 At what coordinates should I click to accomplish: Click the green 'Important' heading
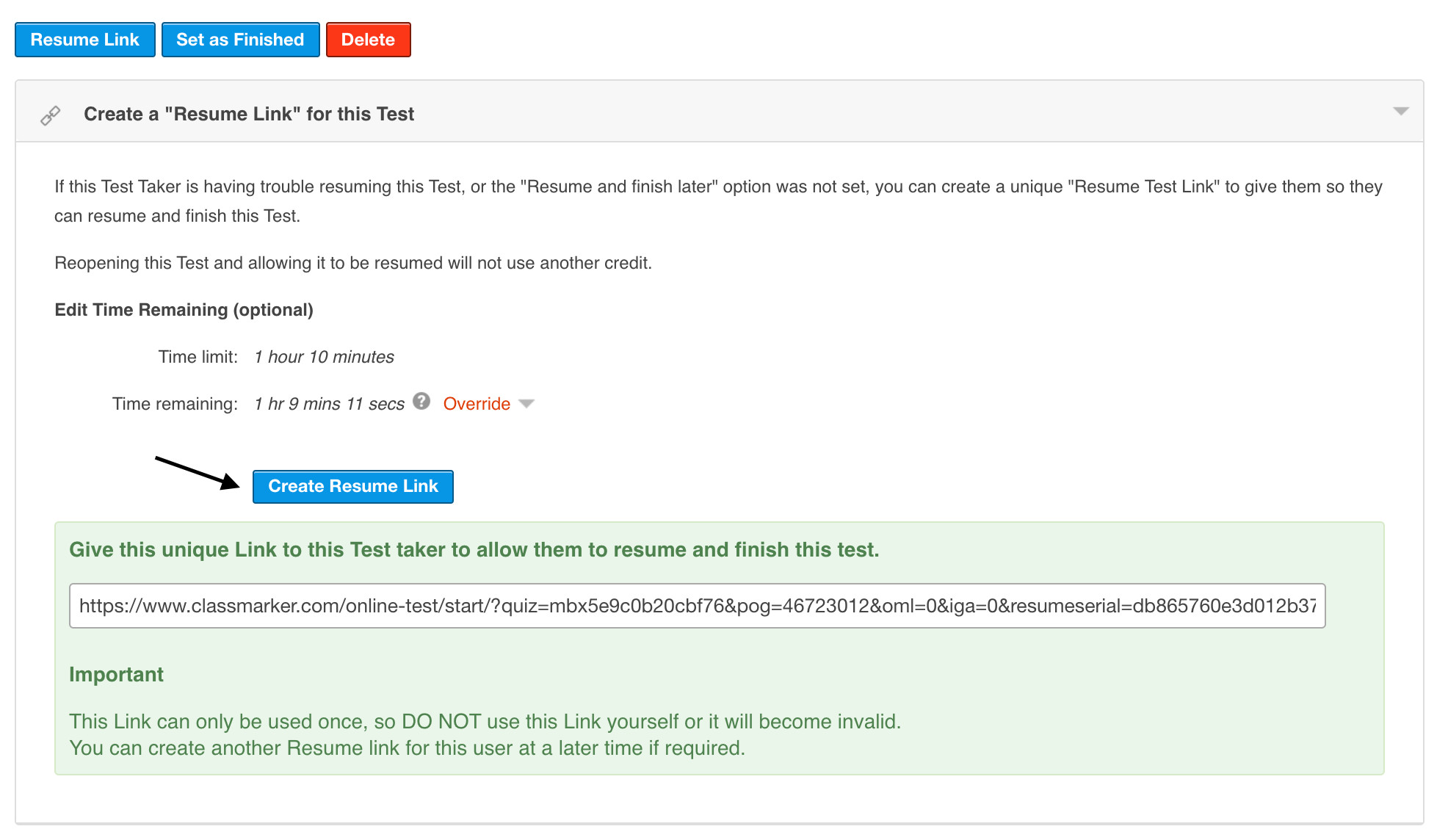click(116, 674)
